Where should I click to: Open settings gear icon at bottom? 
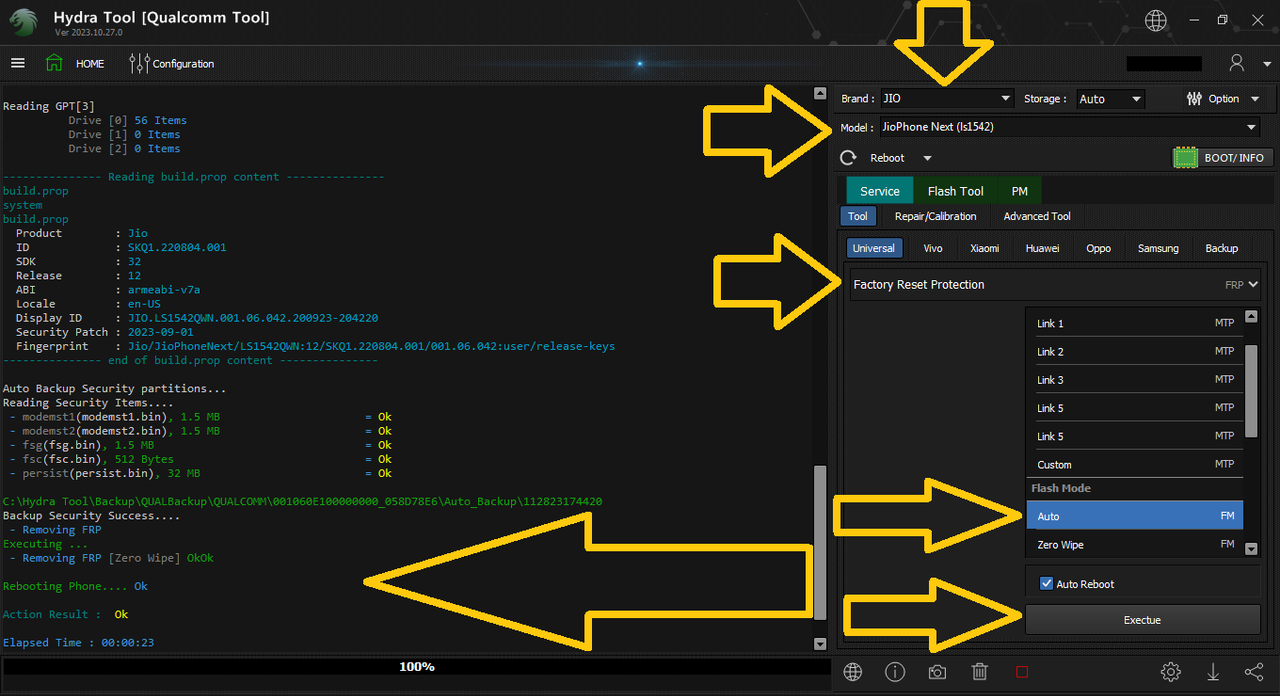pyautogui.click(x=1171, y=672)
